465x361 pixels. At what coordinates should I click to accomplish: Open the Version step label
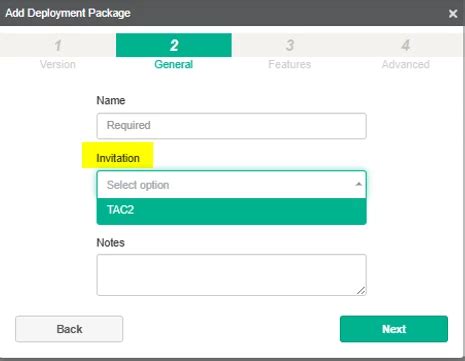point(58,64)
